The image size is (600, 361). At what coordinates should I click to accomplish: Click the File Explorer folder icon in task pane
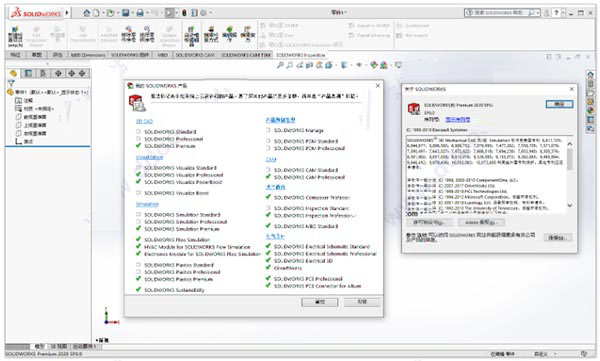[x=590, y=93]
